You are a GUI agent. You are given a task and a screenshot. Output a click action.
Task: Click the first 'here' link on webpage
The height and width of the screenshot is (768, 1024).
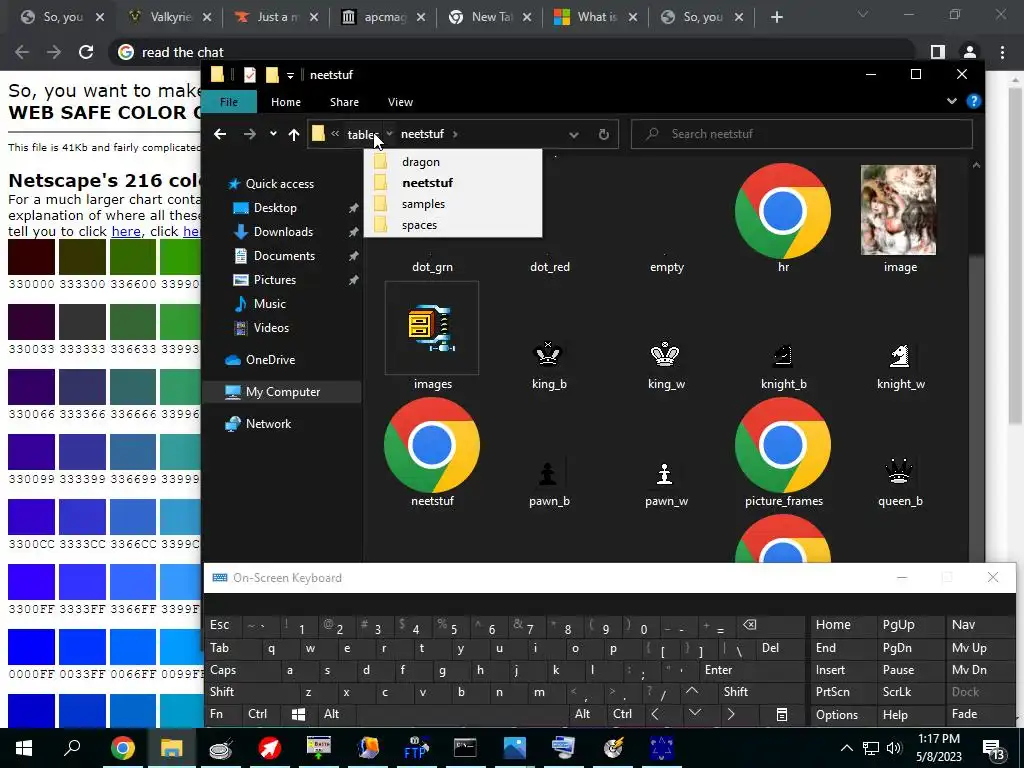pos(126,231)
